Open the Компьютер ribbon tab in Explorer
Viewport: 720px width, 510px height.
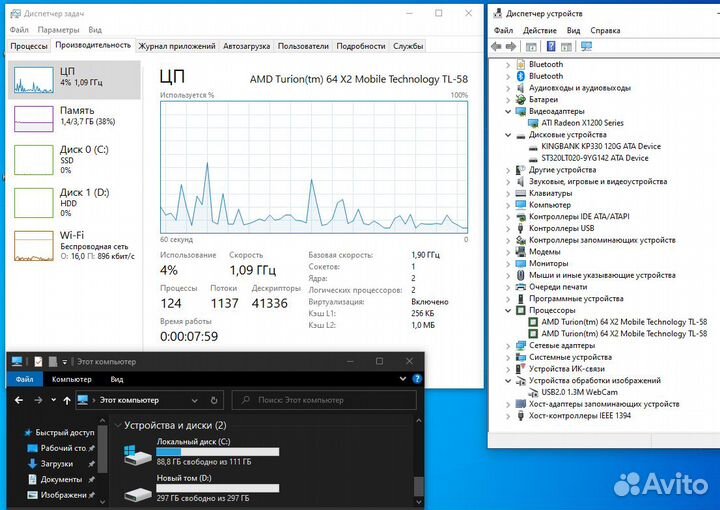(x=71, y=379)
